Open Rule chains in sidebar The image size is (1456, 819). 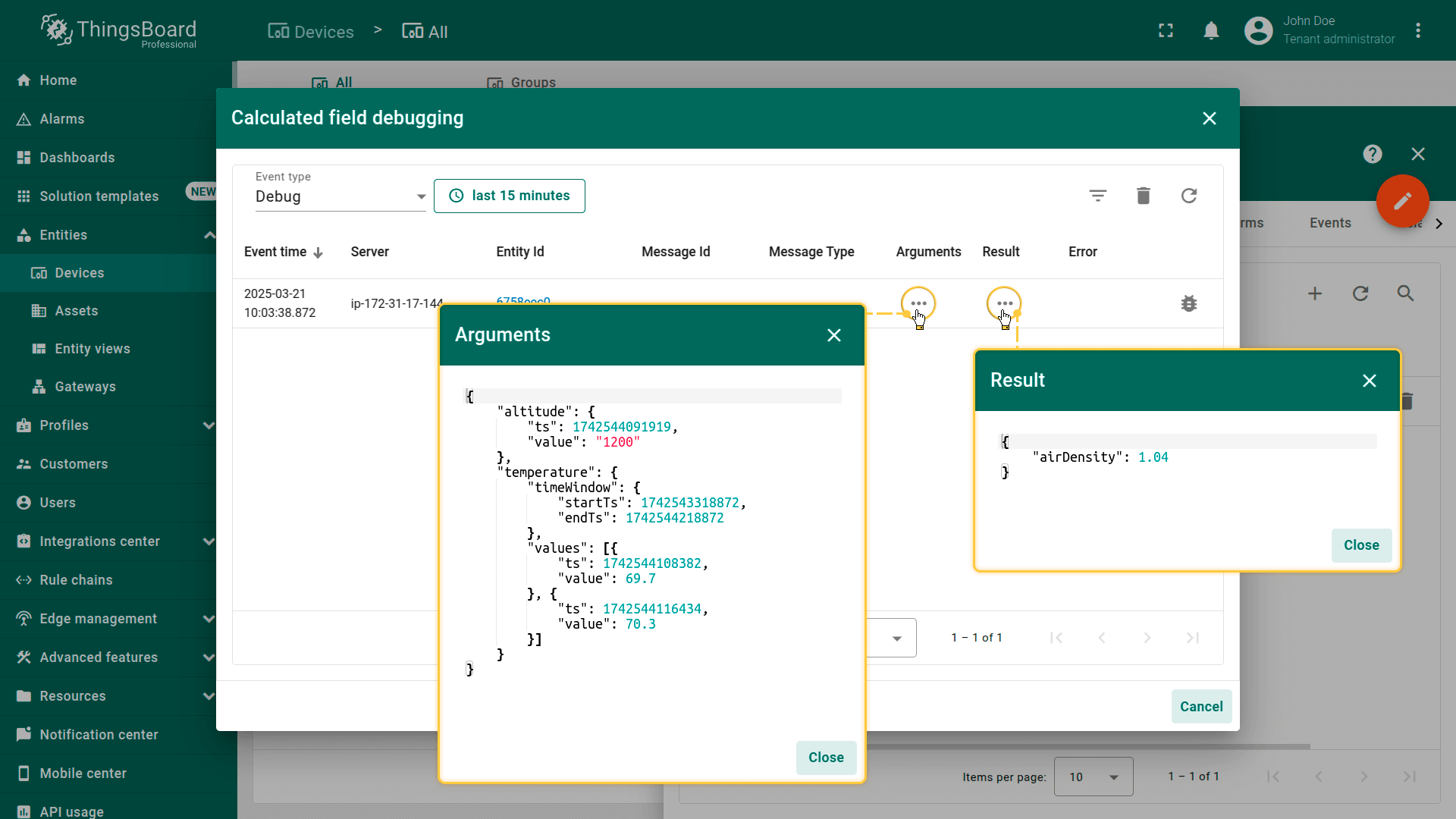[76, 580]
